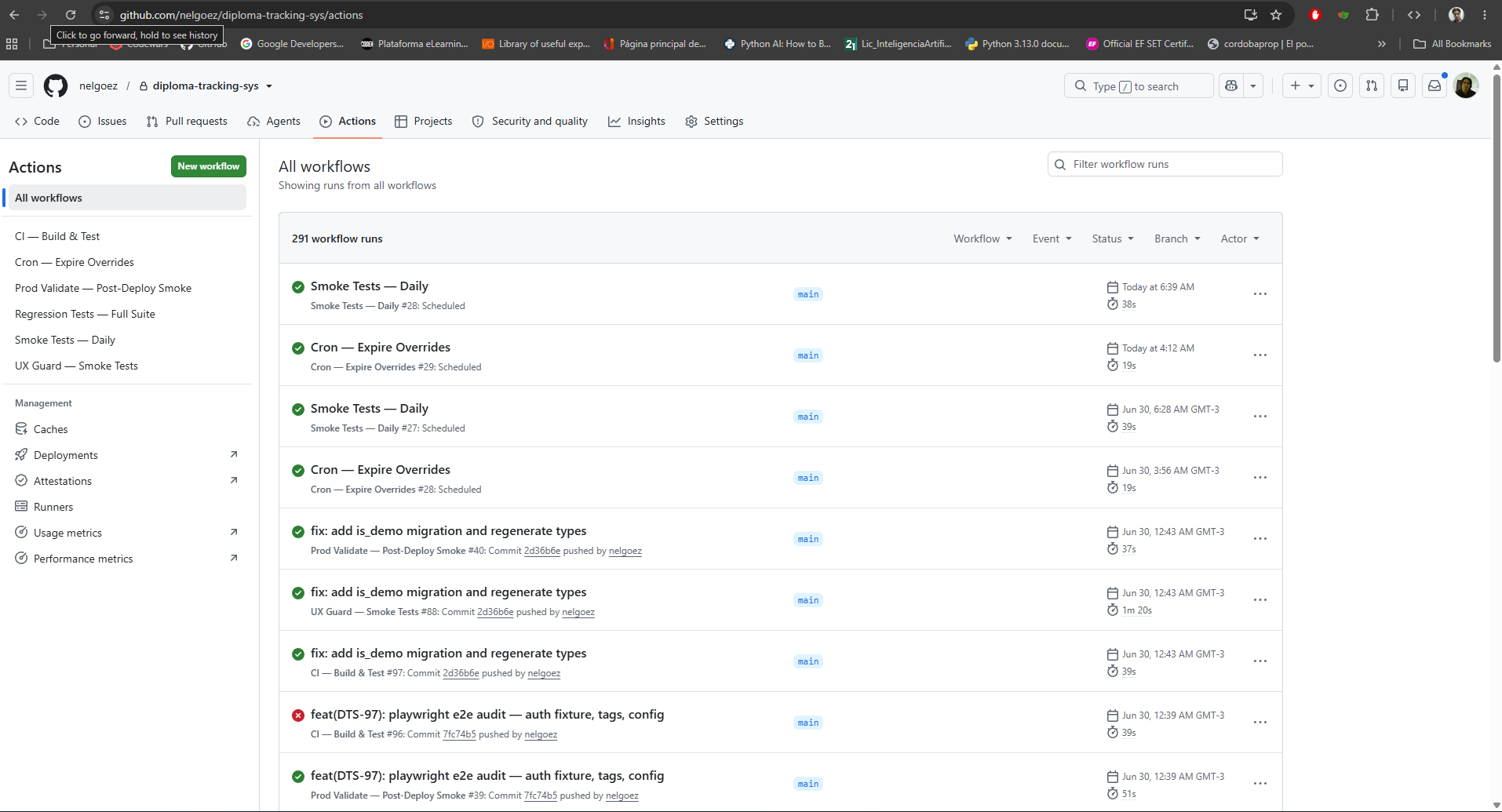Screen dimensions: 1502x812
Task: Reload the page in browser
Action: click(x=71, y=15)
